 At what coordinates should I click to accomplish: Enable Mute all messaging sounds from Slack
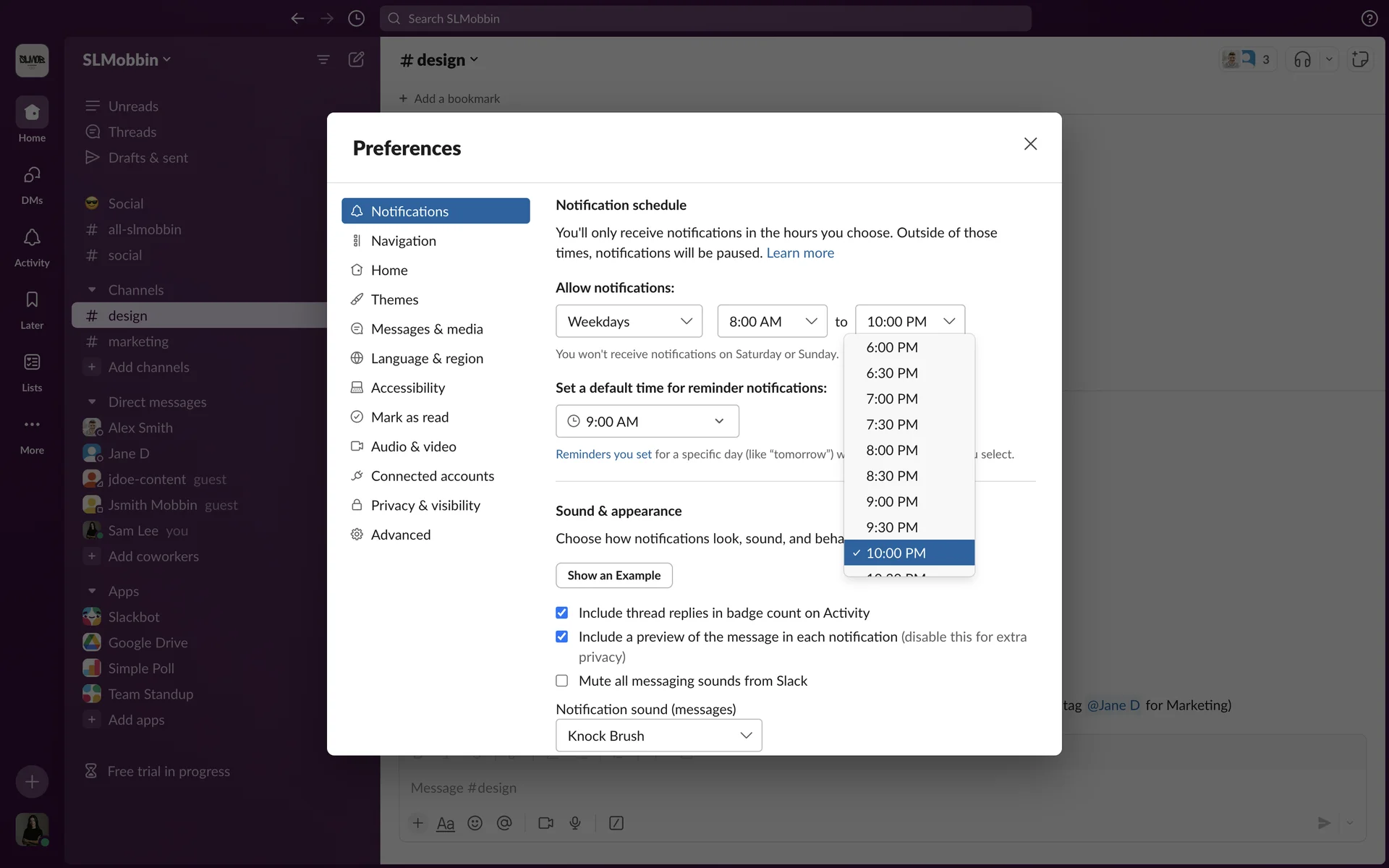pyautogui.click(x=562, y=681)
